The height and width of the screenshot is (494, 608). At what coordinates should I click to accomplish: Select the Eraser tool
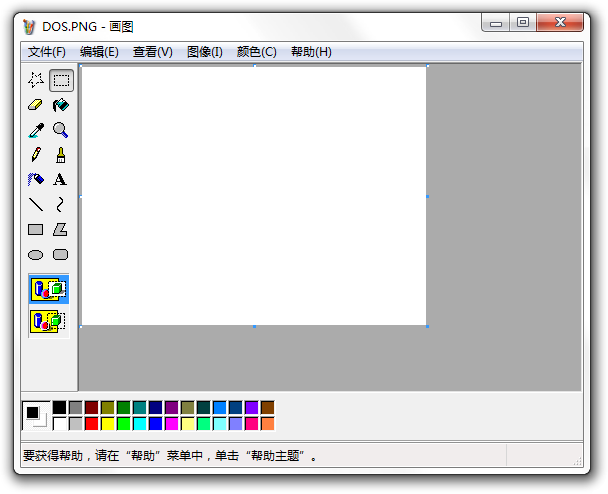point(36,105)
